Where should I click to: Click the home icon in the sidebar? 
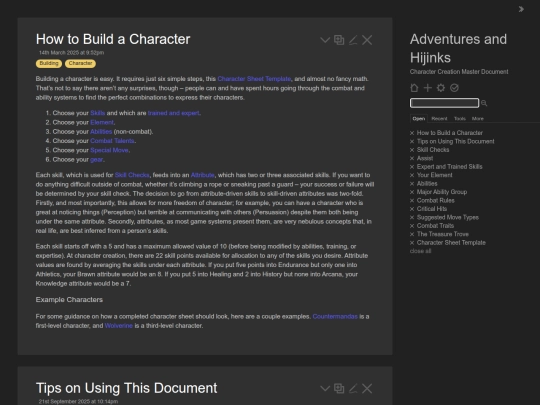[x=414, y=88]
